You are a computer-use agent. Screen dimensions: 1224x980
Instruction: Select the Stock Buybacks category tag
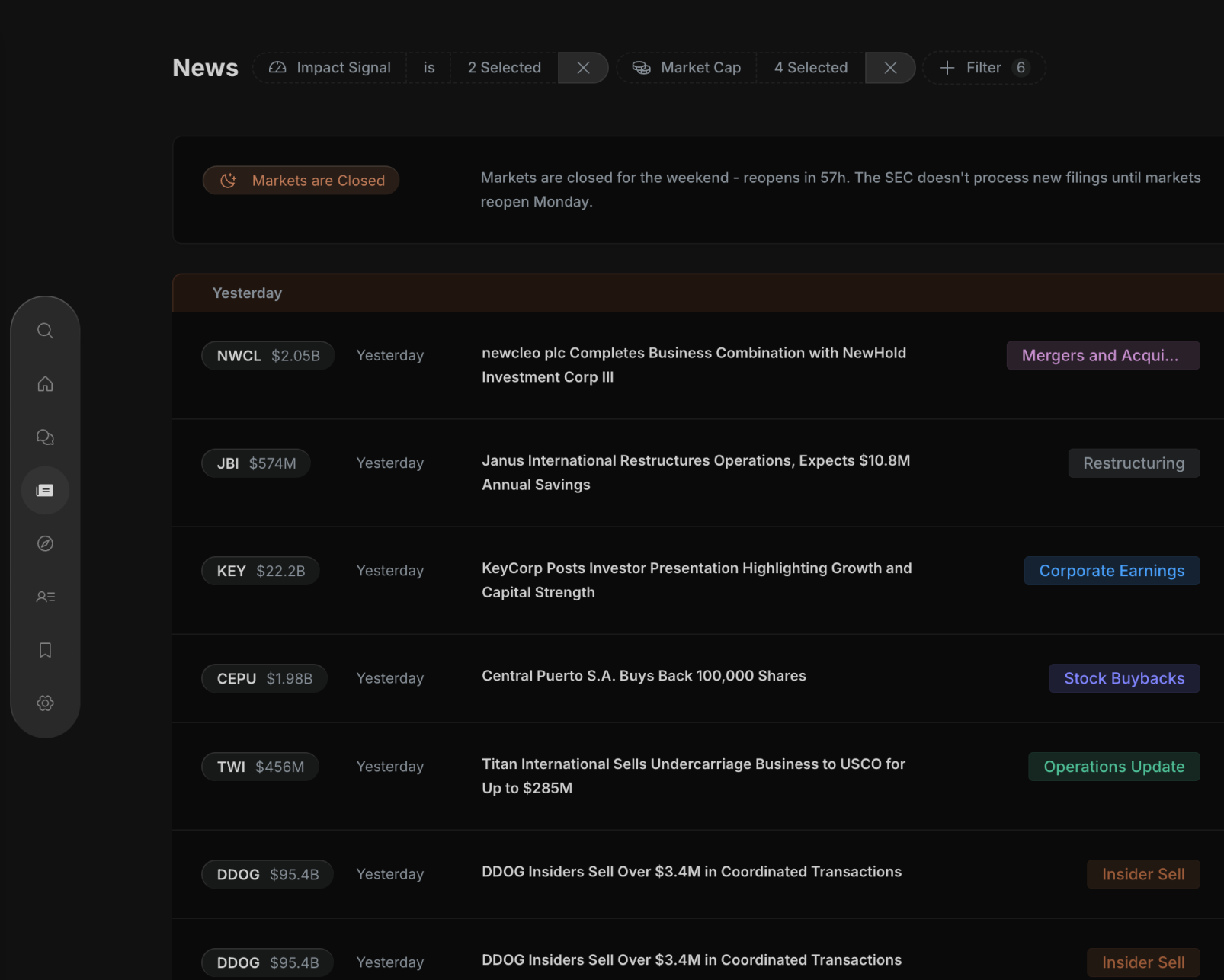[x=1124, y=678]
